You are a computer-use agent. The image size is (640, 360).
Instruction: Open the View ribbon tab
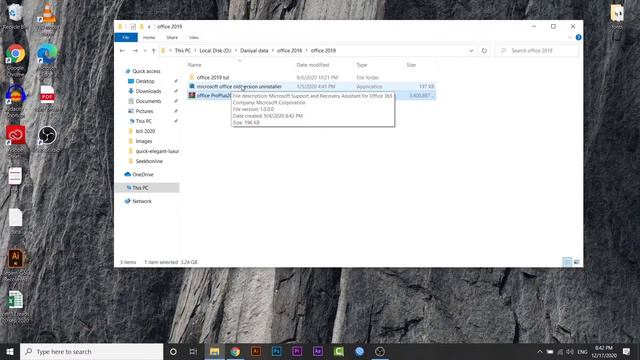coord(193,38)
